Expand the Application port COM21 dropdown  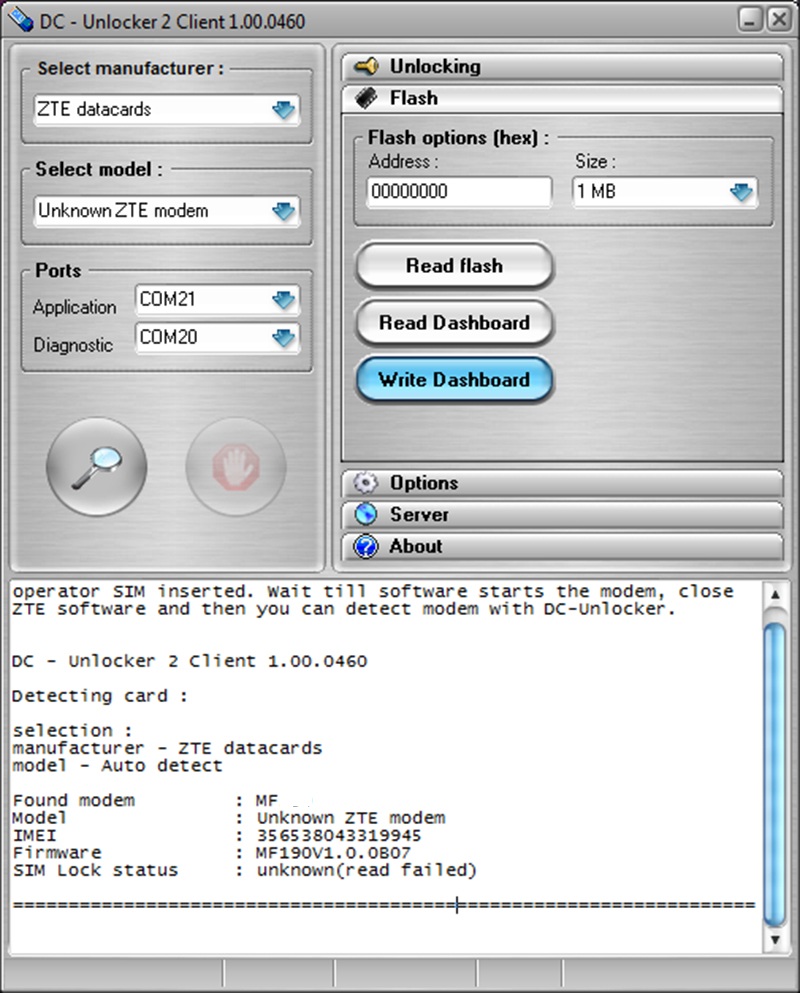tap(284, 299)
